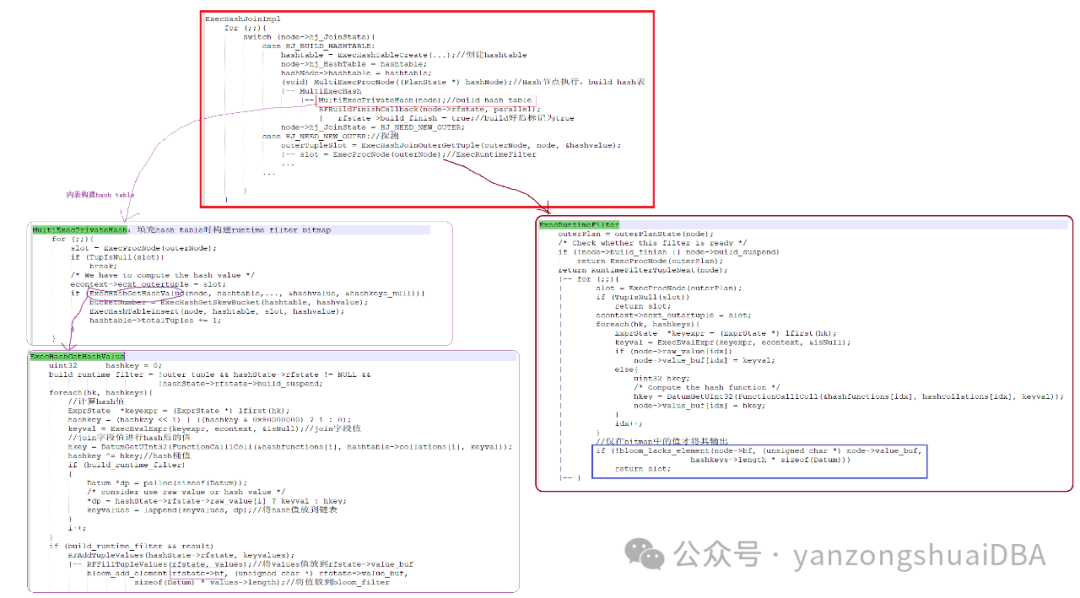Click the 'node->value_buf[idx] = keyval;' line

(704, 360)
